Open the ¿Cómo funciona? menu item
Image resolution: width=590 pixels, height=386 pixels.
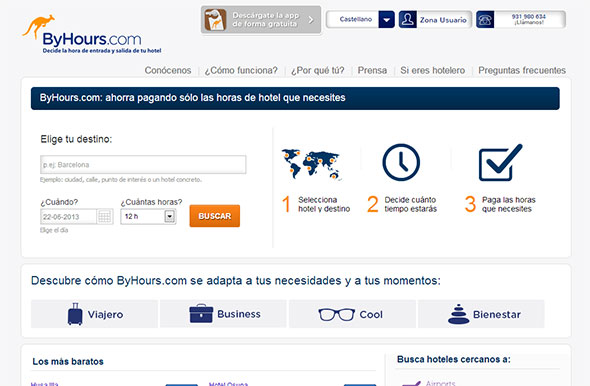[241, 70]
